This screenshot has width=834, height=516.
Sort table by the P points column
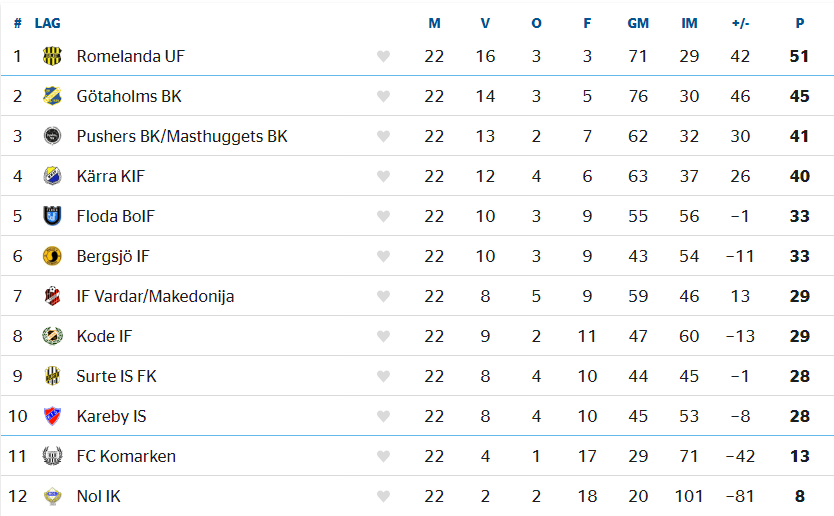click(799, 23)
